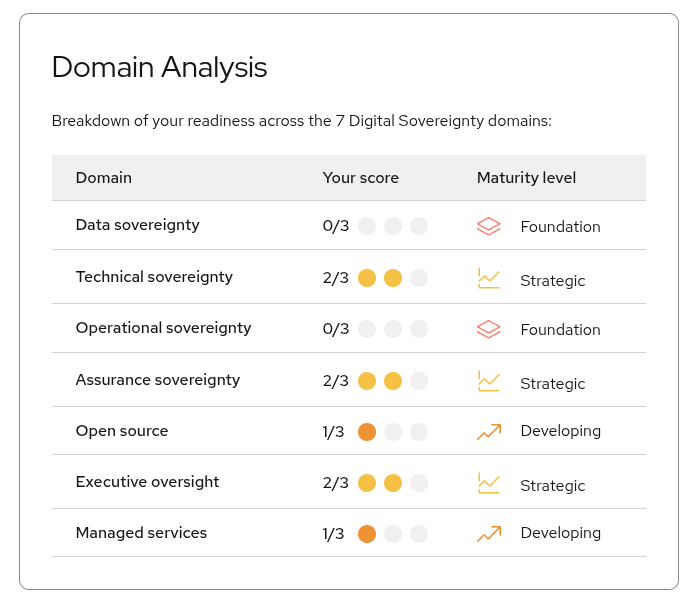Click the Maturity level column header

pos(526,178)
